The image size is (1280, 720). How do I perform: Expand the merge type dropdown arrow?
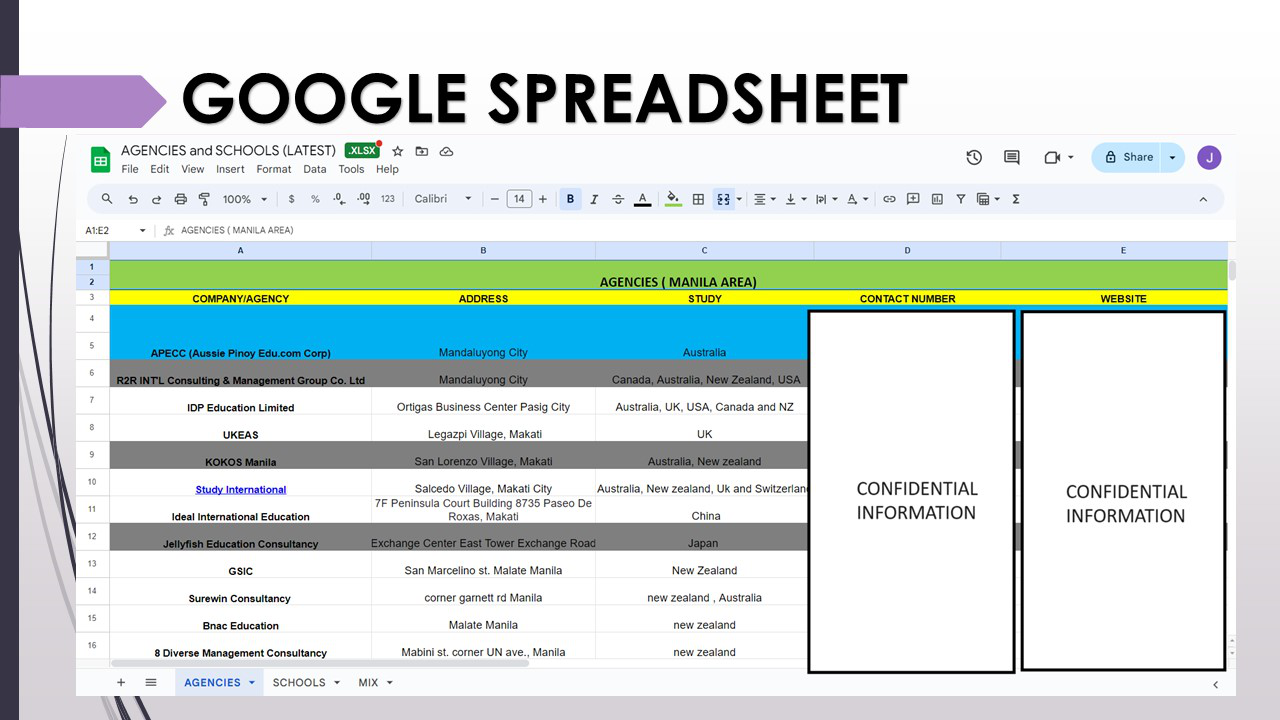[739, 199]
